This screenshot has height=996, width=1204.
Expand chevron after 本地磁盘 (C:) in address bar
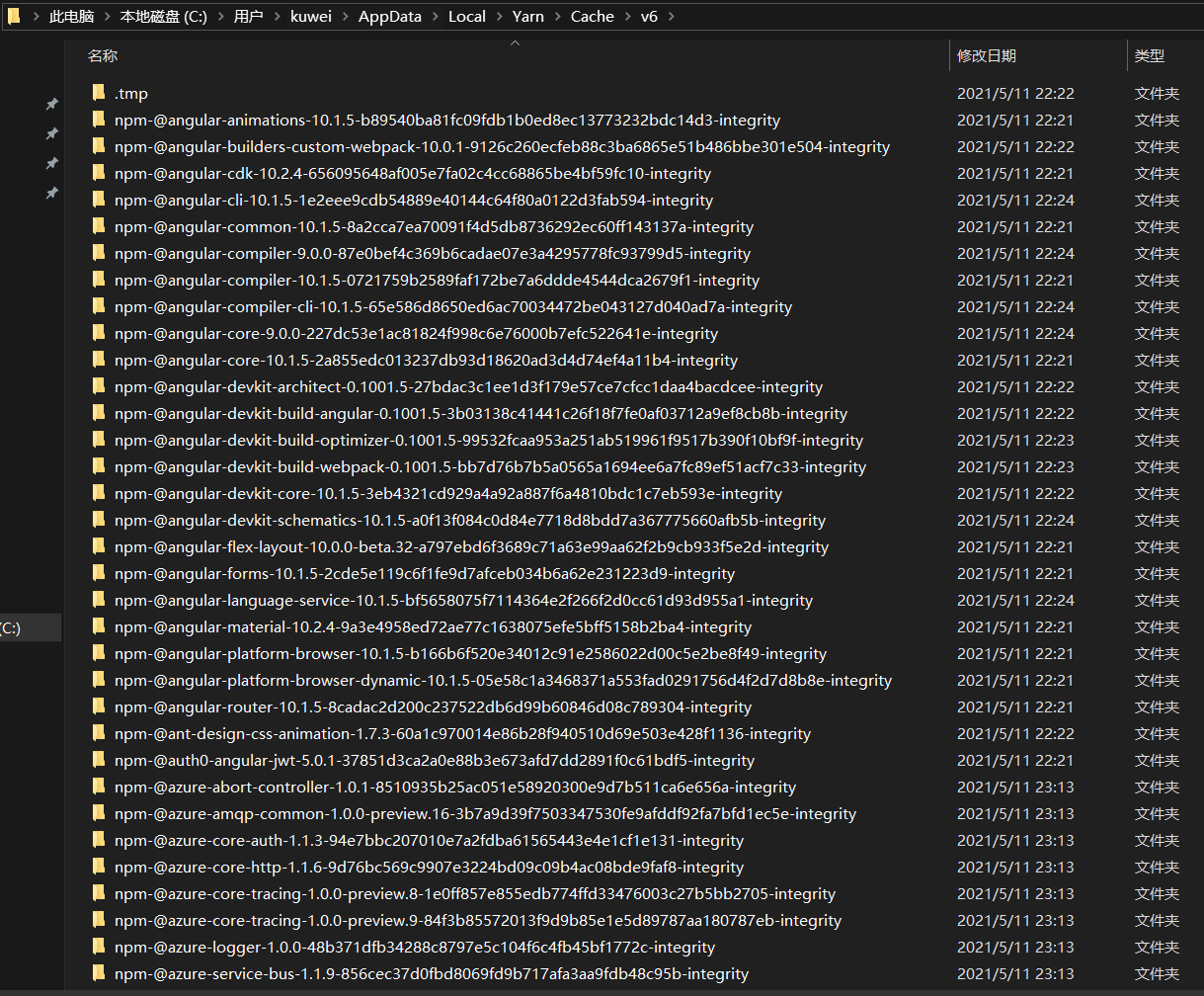point(220,17)
